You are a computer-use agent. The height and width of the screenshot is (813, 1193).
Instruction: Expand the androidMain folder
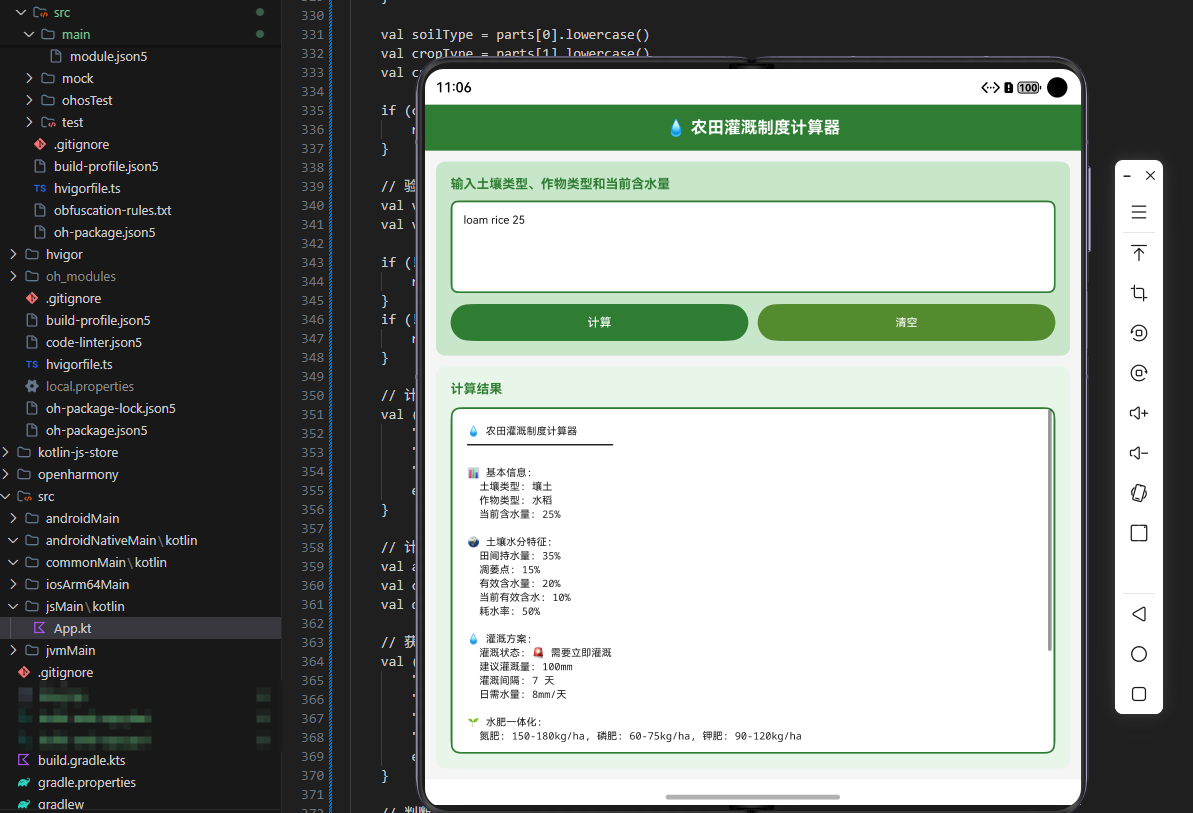tap(13, 519)
